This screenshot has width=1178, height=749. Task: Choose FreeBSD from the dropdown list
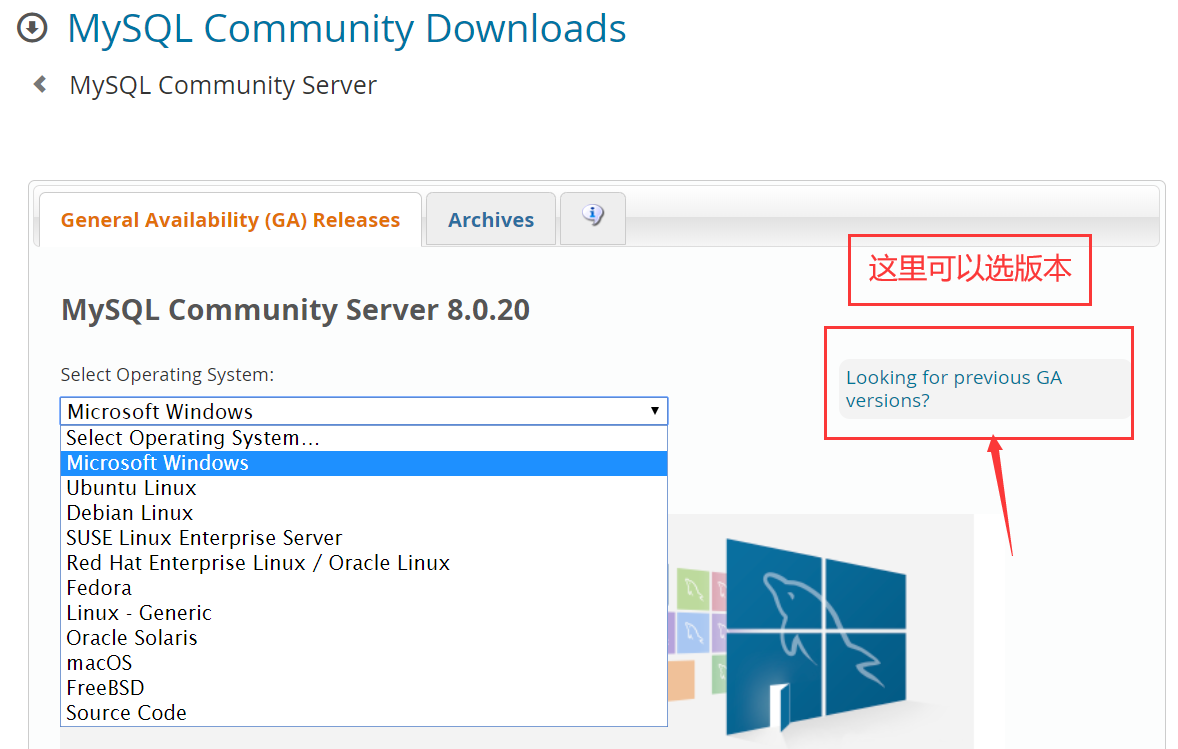364,687
